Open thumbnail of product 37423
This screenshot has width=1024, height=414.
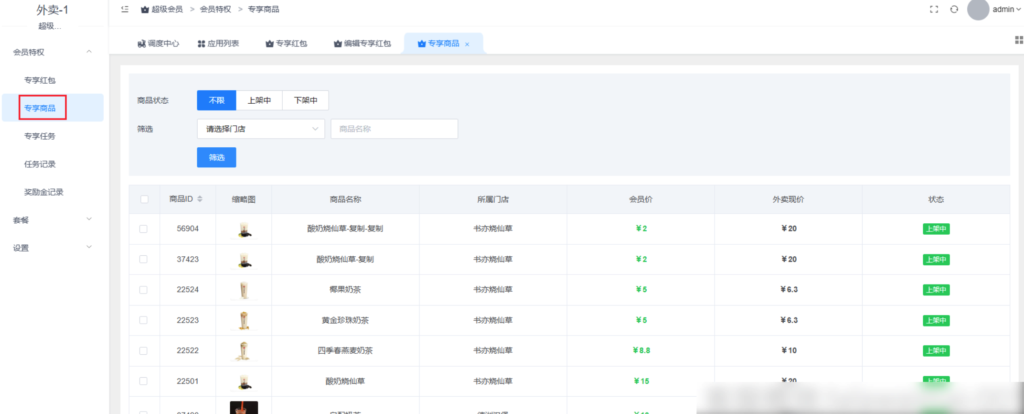[x=244, y=259]
